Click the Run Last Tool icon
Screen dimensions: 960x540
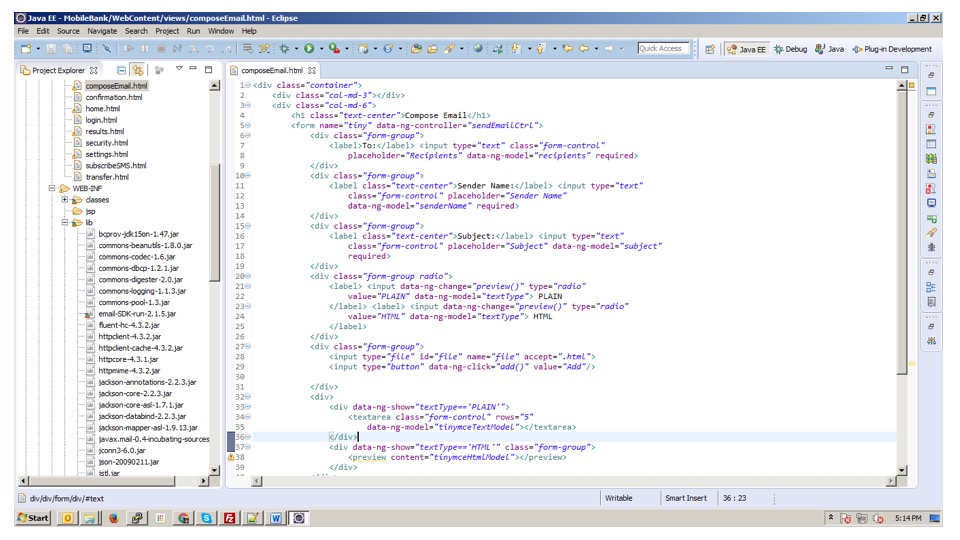[x=334, y=48]
